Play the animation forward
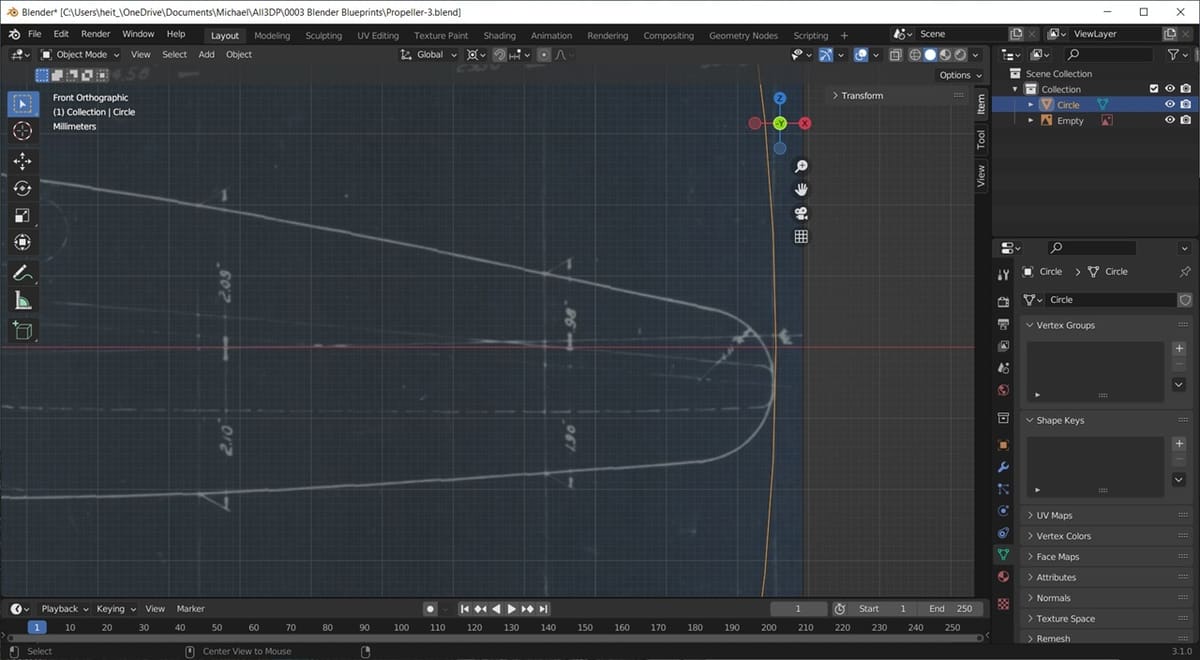Screen dimensions: 1200x660 pos(512,609)
